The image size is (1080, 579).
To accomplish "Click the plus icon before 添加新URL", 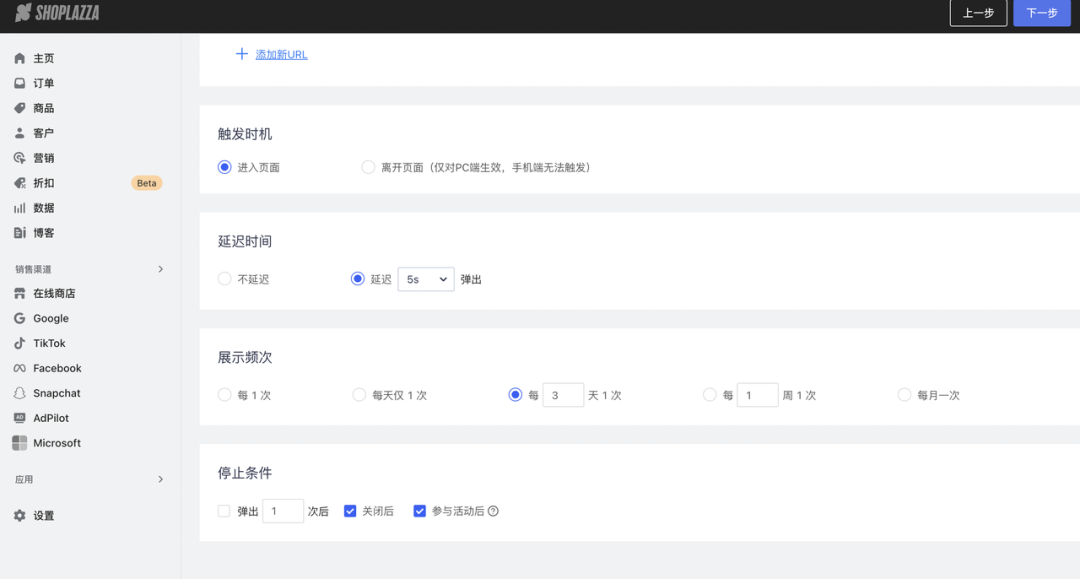I will click(x=241, y=54).
